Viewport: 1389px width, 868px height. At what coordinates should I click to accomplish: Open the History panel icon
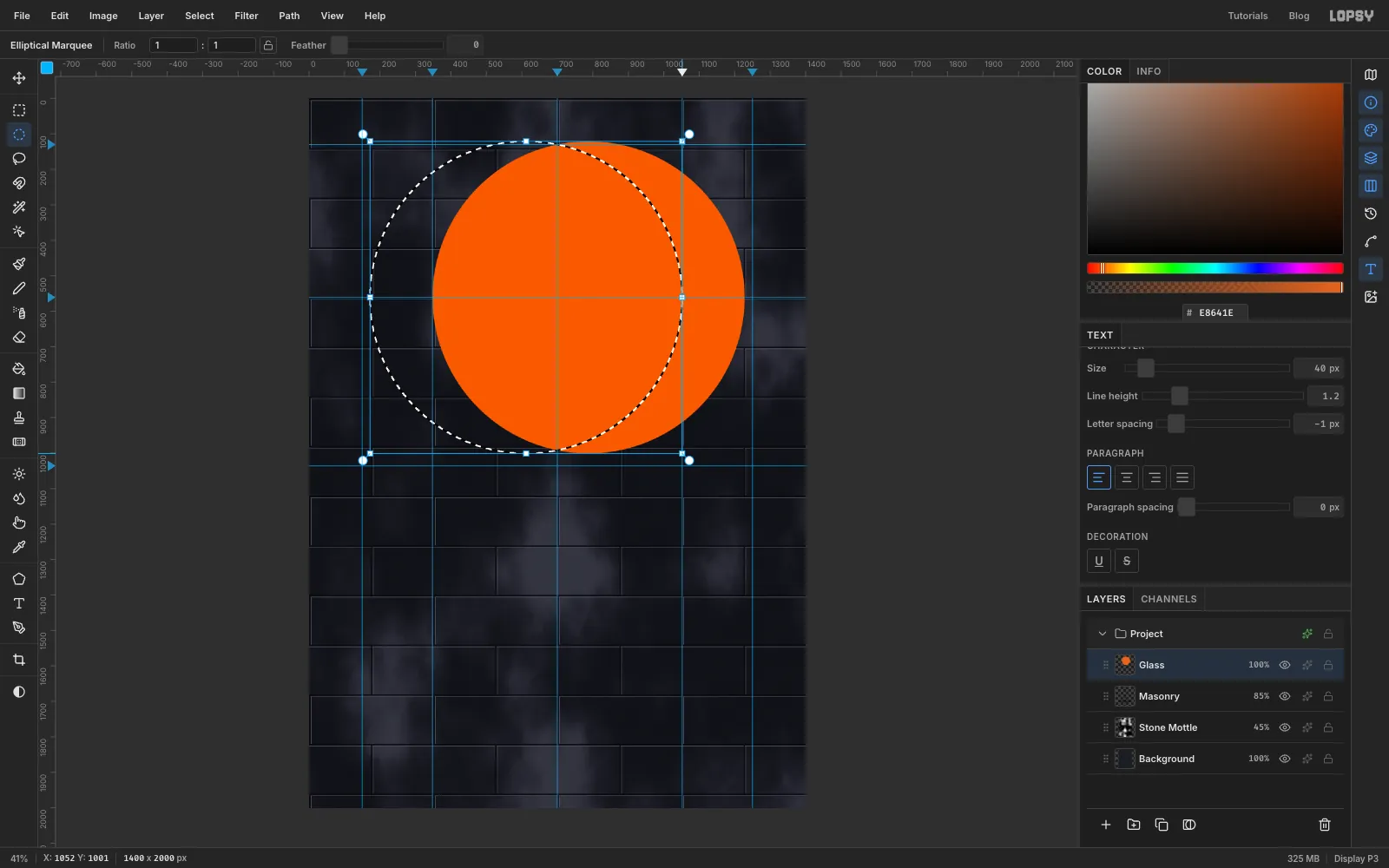point(1371,214)
